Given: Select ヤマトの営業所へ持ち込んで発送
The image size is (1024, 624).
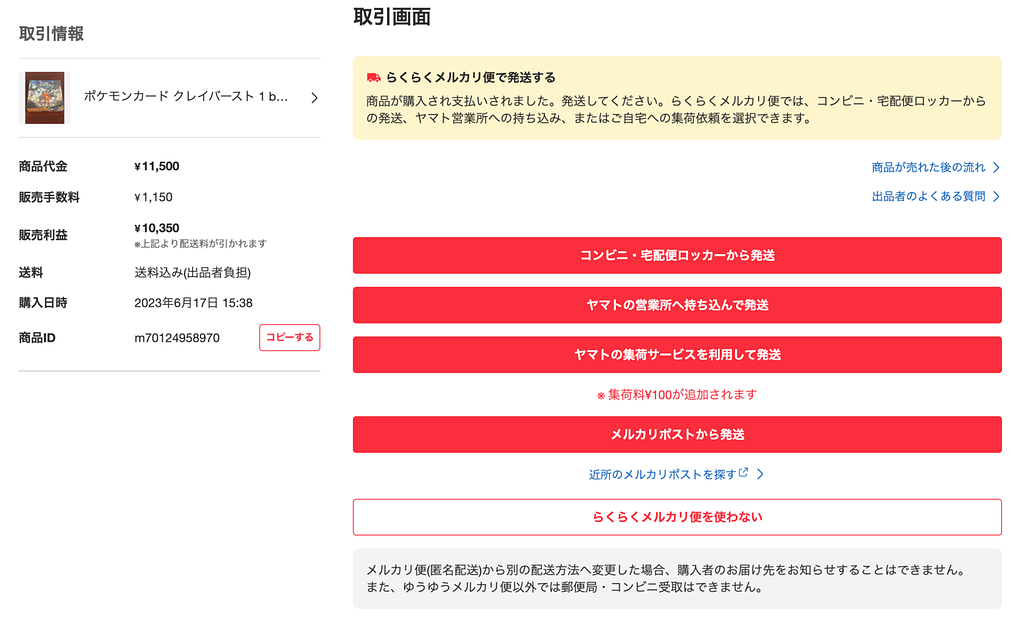Looking at the screenshot, I should tap(676, 305).
